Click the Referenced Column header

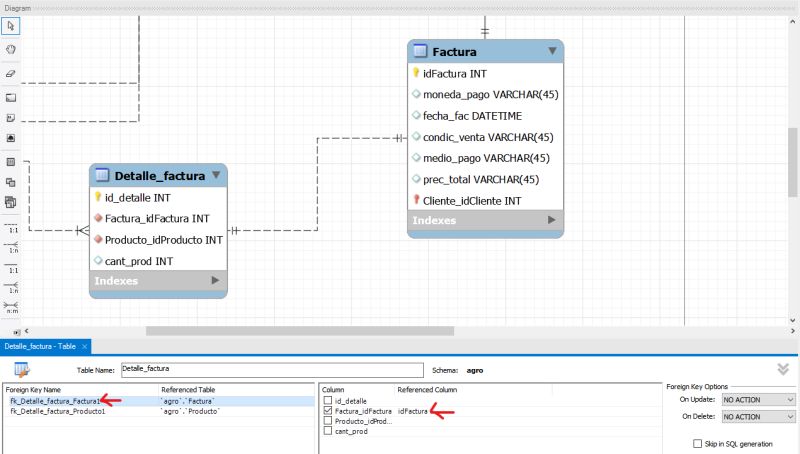427,390
